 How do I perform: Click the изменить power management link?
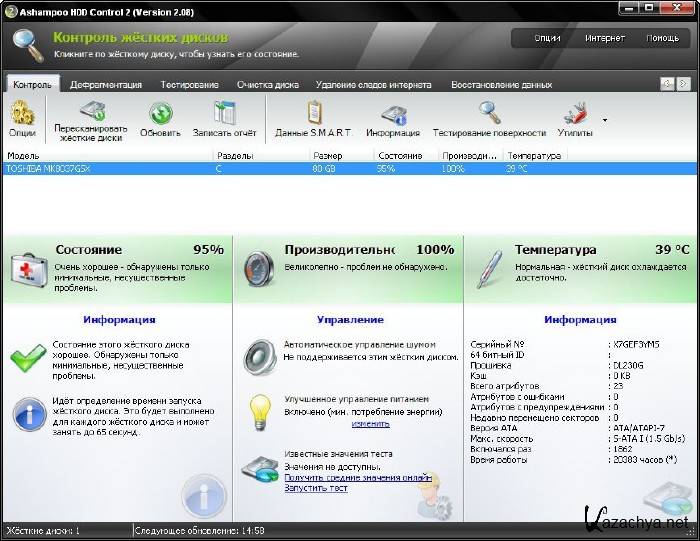point(370,424)
